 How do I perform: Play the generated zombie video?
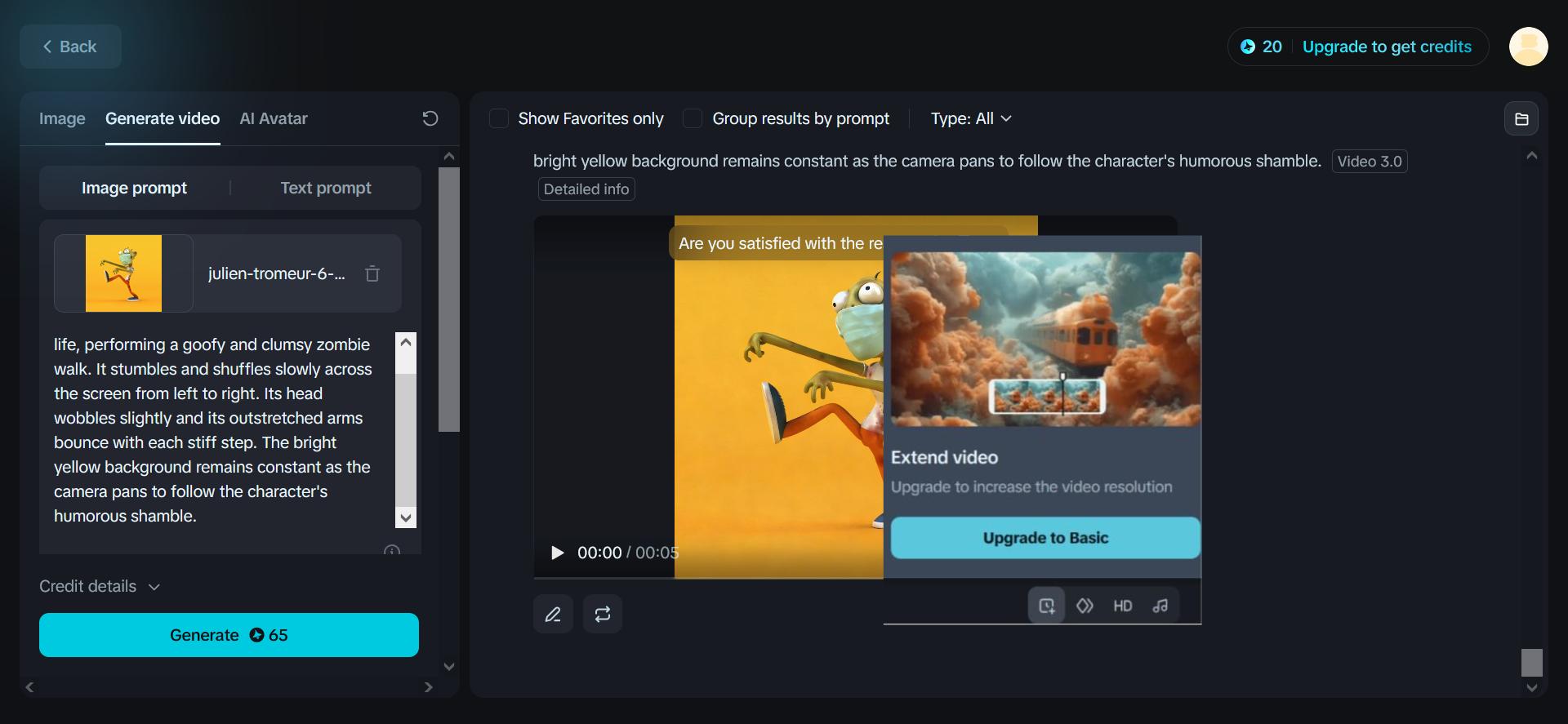(557, 553)
